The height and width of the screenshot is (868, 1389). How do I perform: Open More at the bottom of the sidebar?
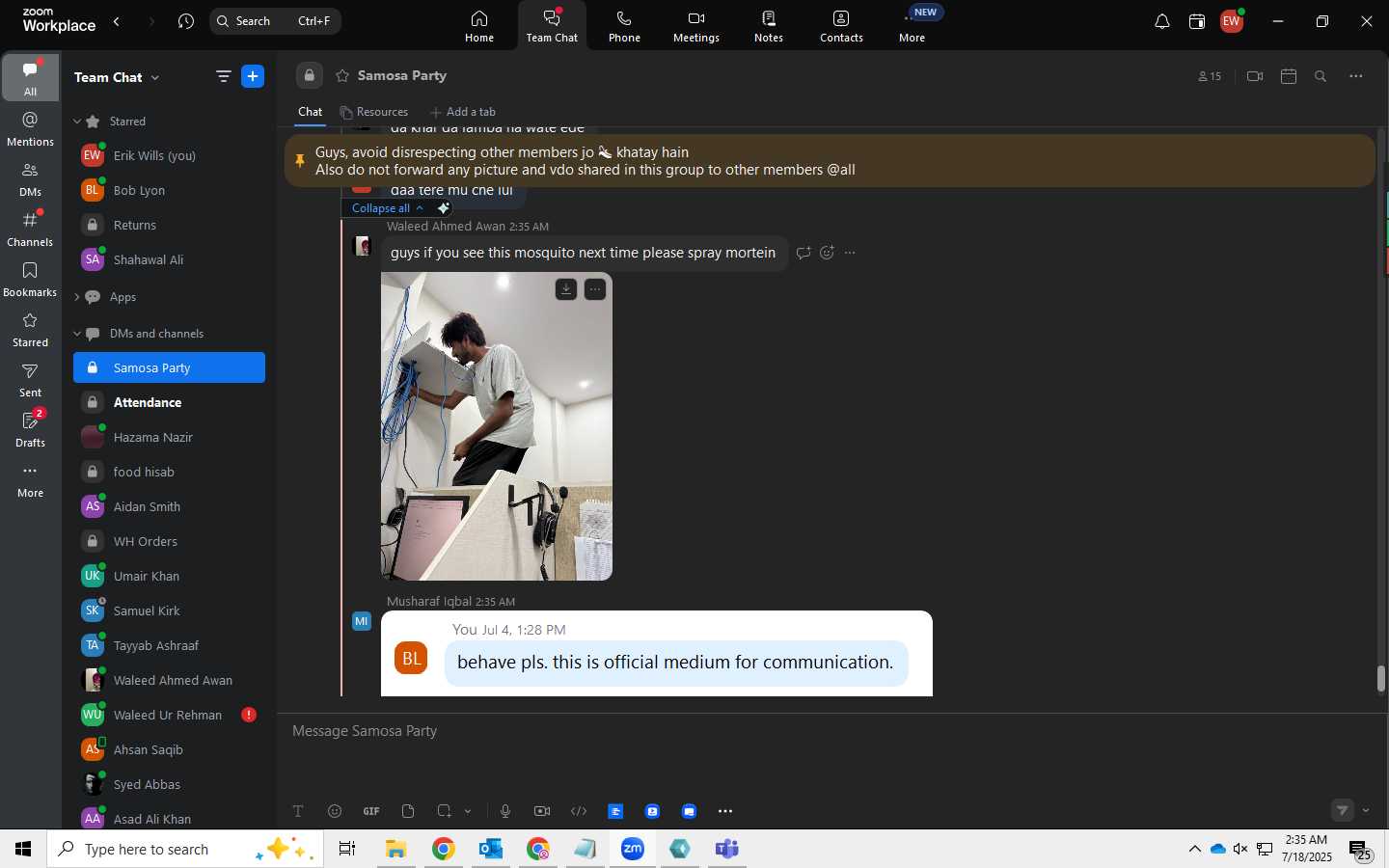(31, 479)
